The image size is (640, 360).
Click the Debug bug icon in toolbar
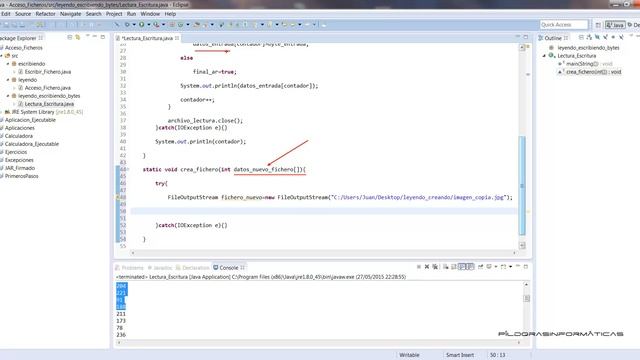(x=127, y=24)
